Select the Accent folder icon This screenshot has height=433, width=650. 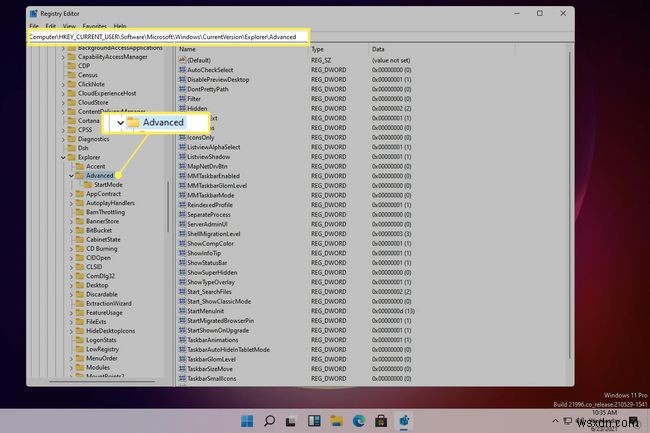coord(80,166)
